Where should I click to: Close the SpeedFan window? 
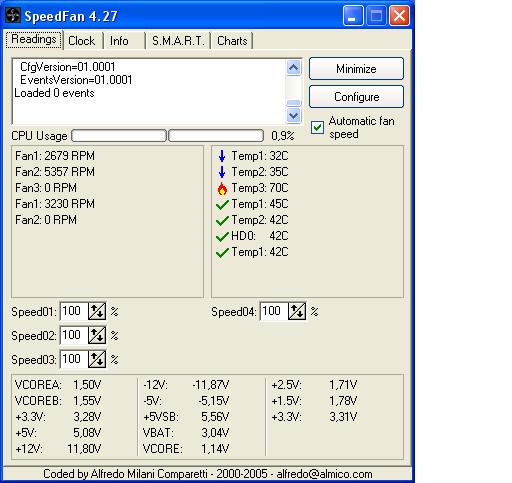[399, 16]
